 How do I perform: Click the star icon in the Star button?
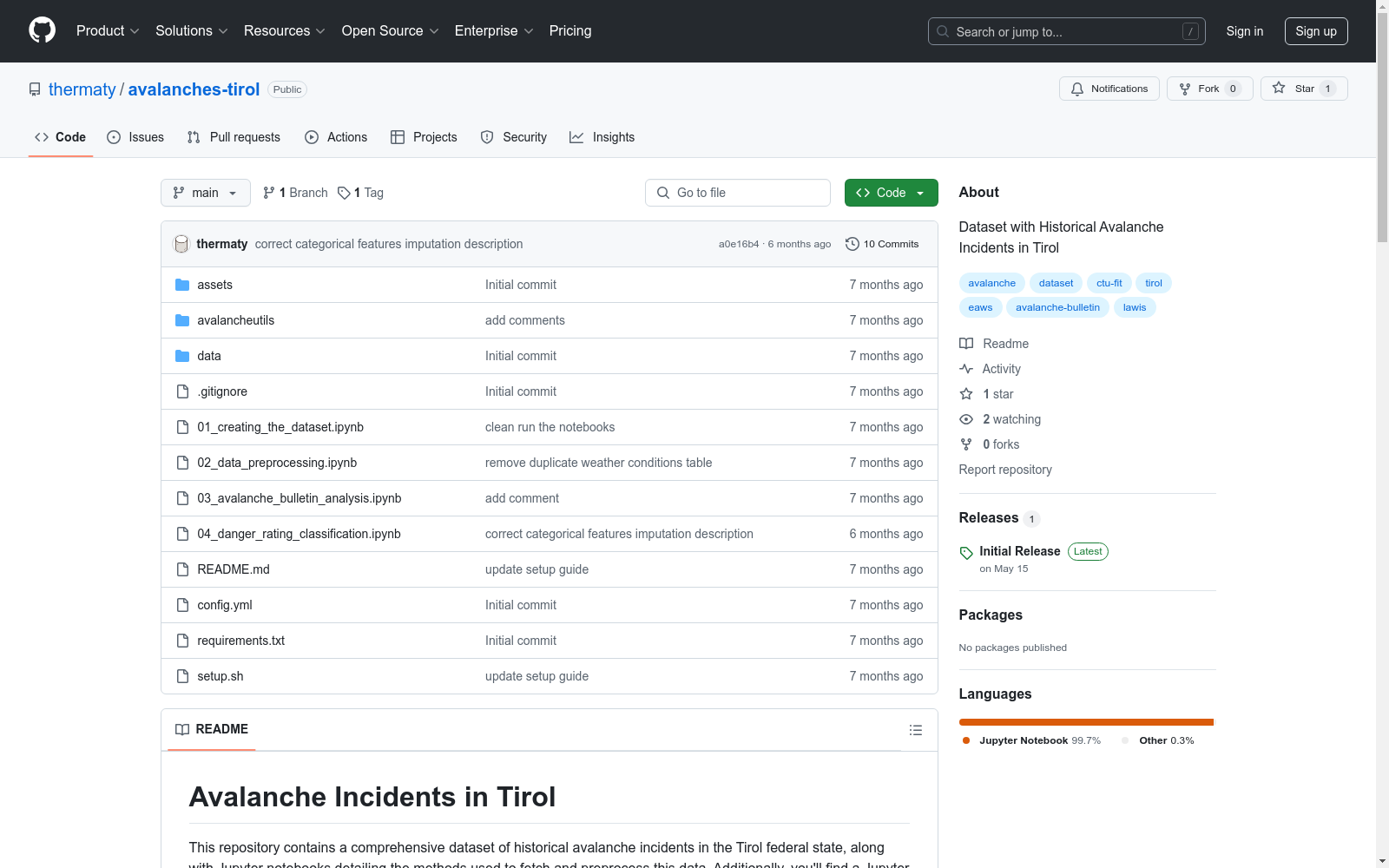tap(1279, 88)
